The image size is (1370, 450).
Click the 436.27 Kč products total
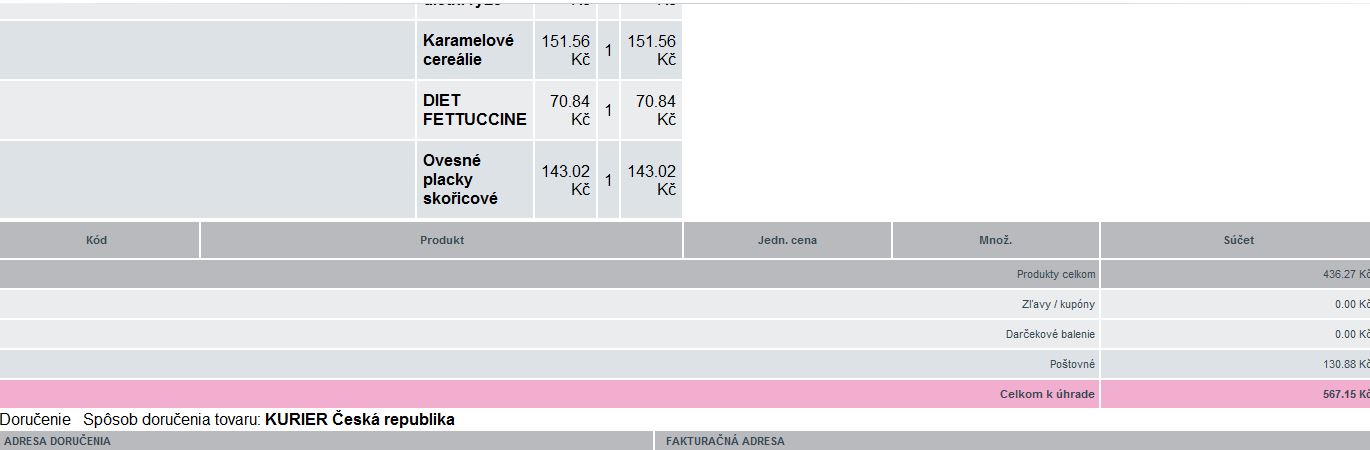(1345, 274)
